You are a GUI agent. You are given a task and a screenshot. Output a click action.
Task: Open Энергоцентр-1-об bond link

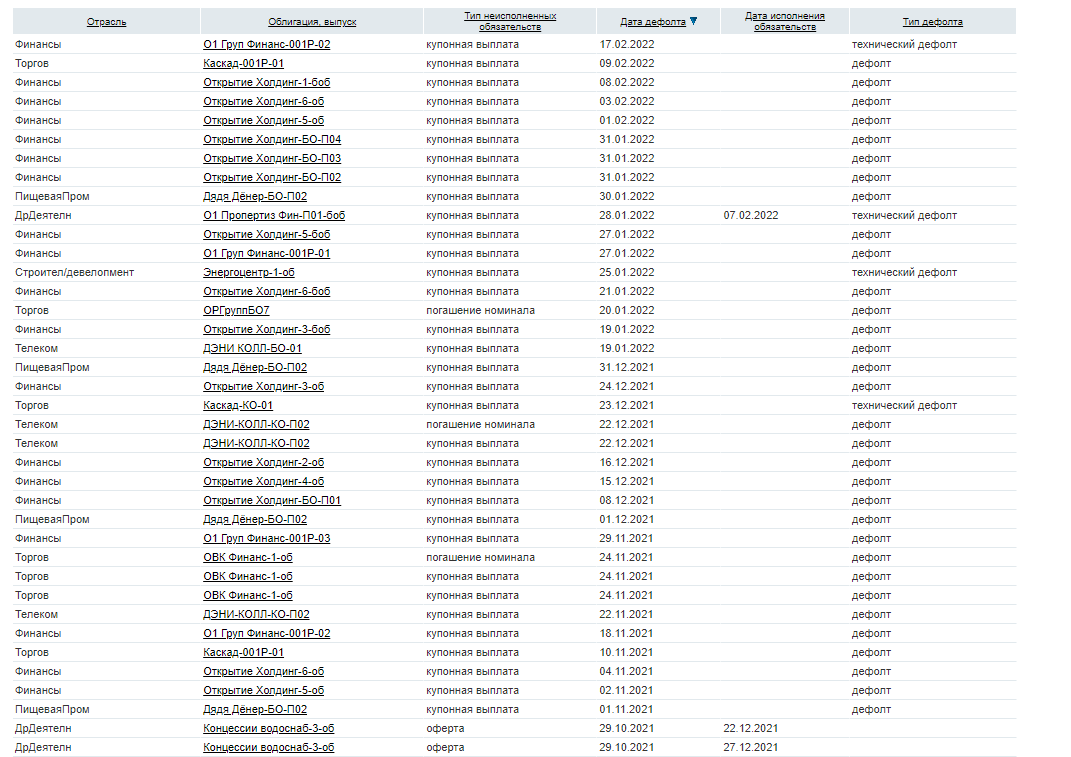pyautogui.click(x=249, y=273)
